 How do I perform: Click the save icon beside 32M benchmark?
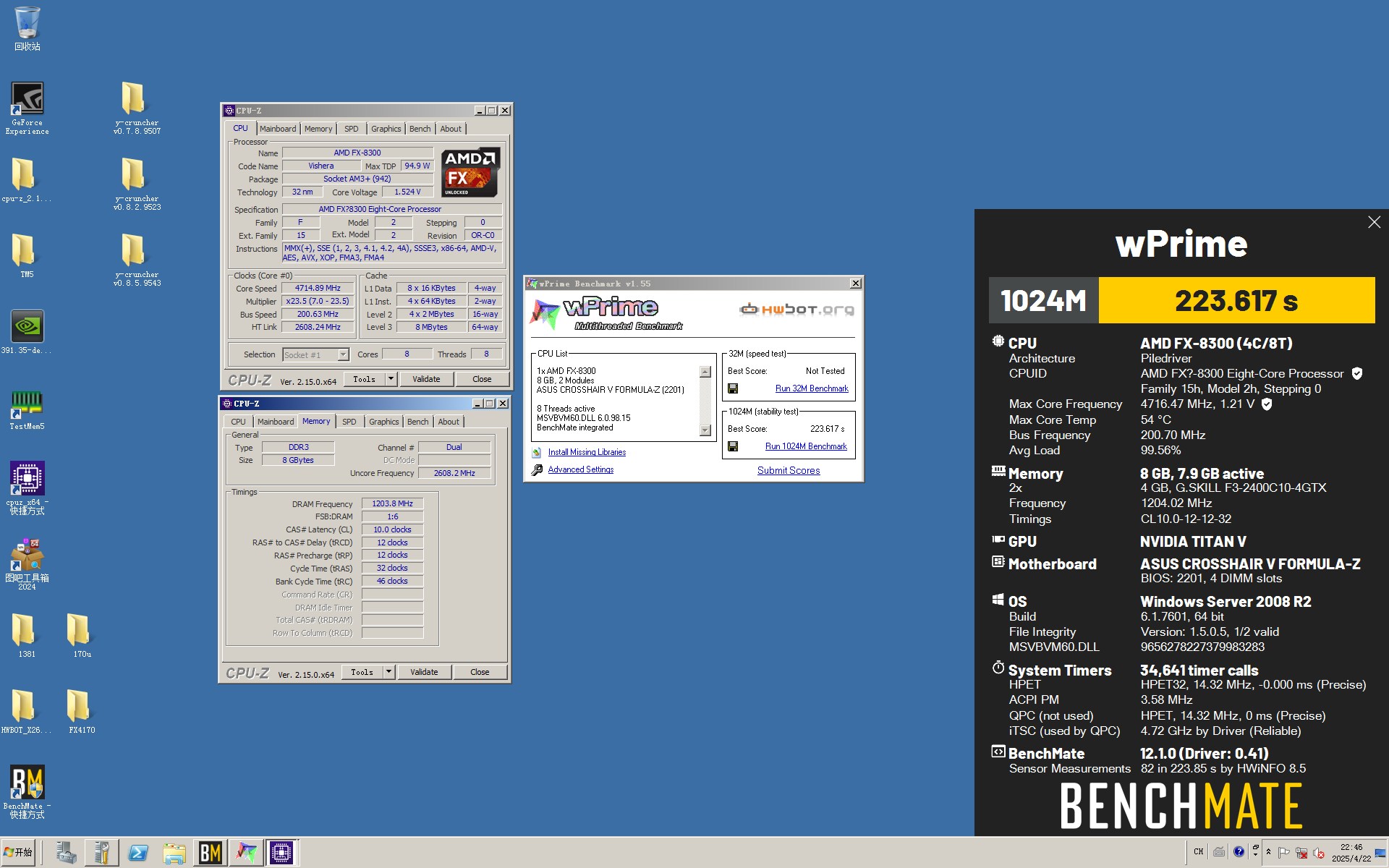pos(733,388)
